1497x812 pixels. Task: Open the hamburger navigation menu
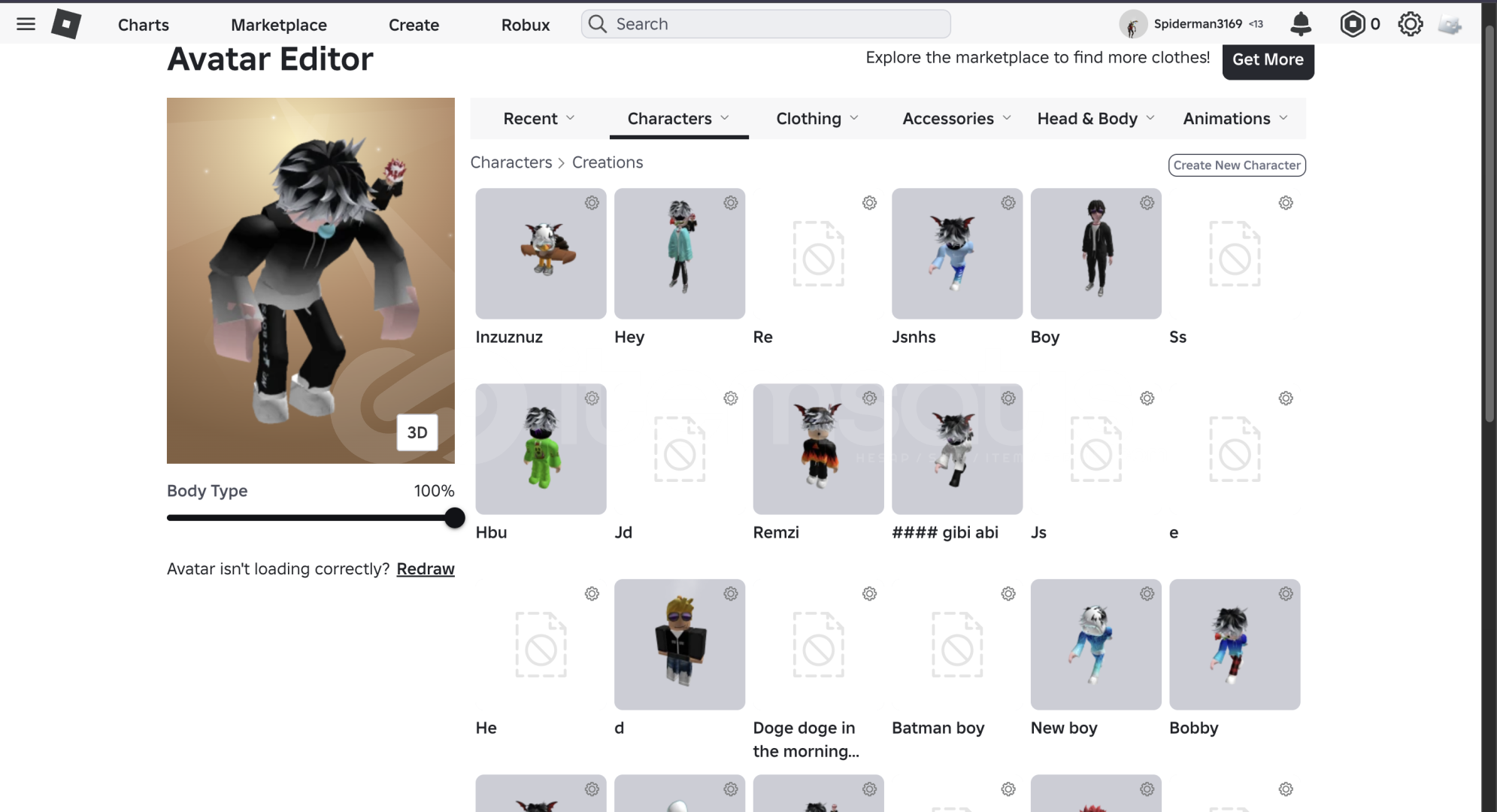(x=26, y=24)
